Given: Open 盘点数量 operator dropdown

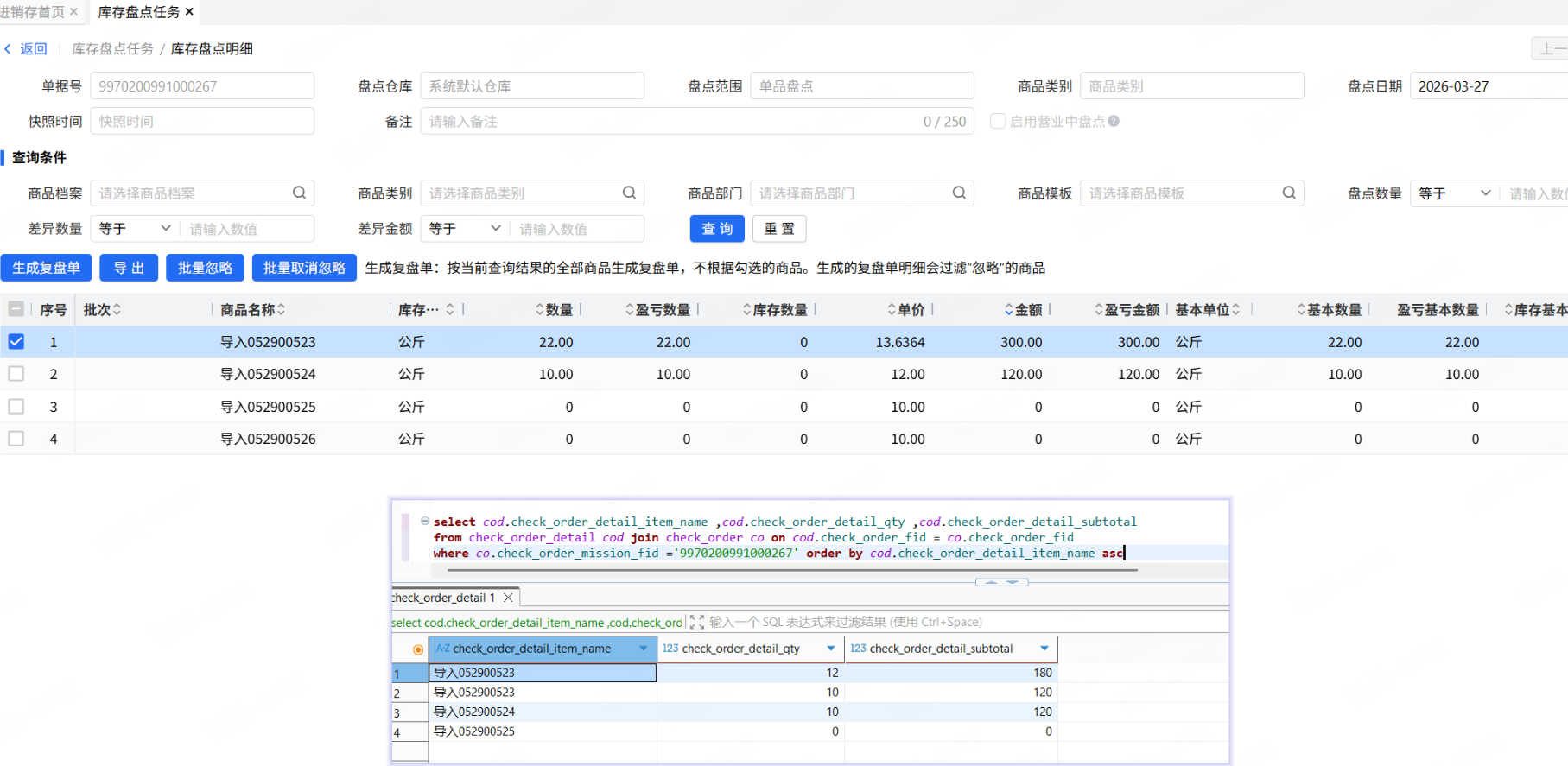Looking at the screenshot, I should click(x=1453, y=193).
